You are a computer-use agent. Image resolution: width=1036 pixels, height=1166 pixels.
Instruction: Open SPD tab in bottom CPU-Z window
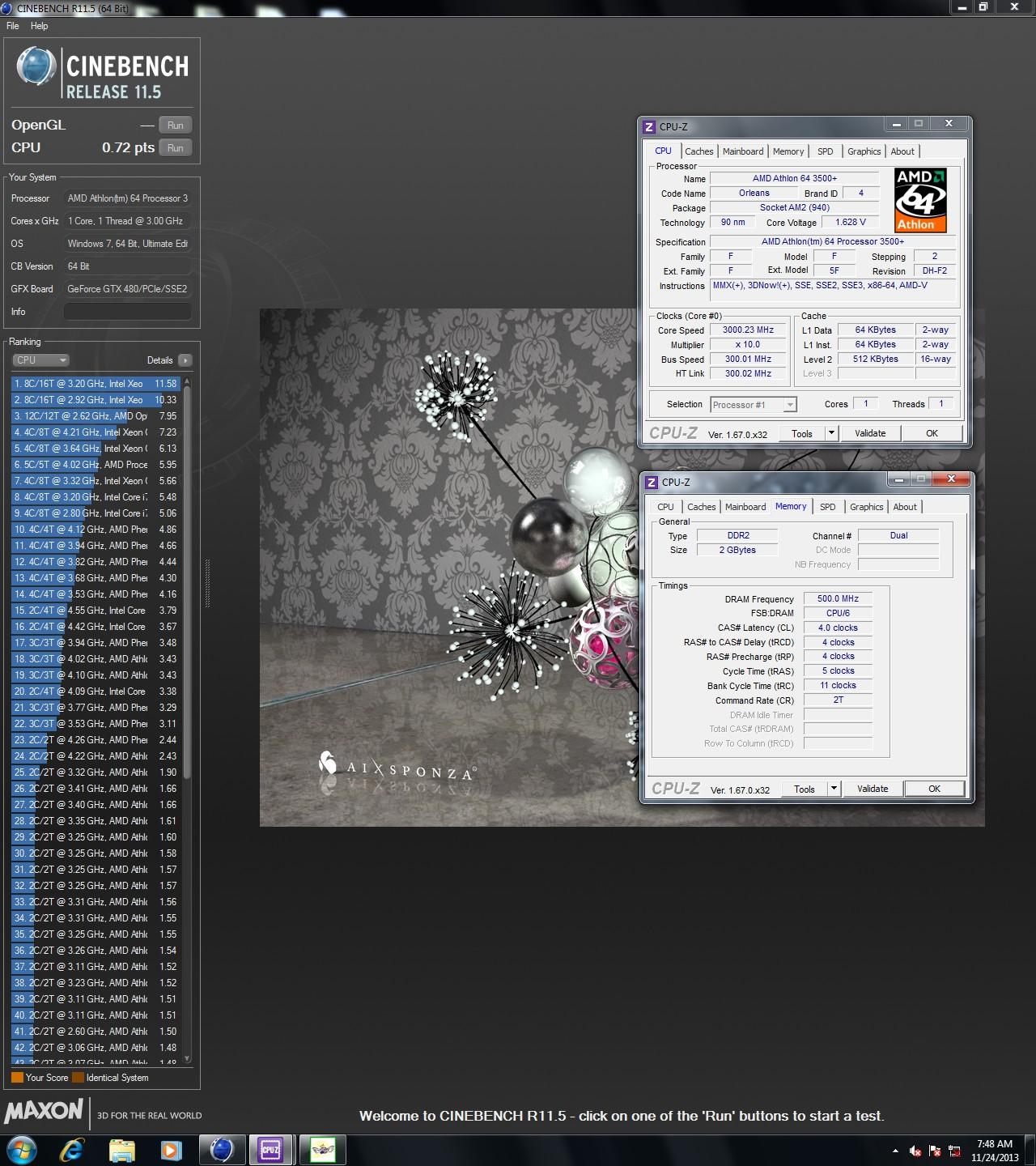pyautogui.click(x=828, y=507)
